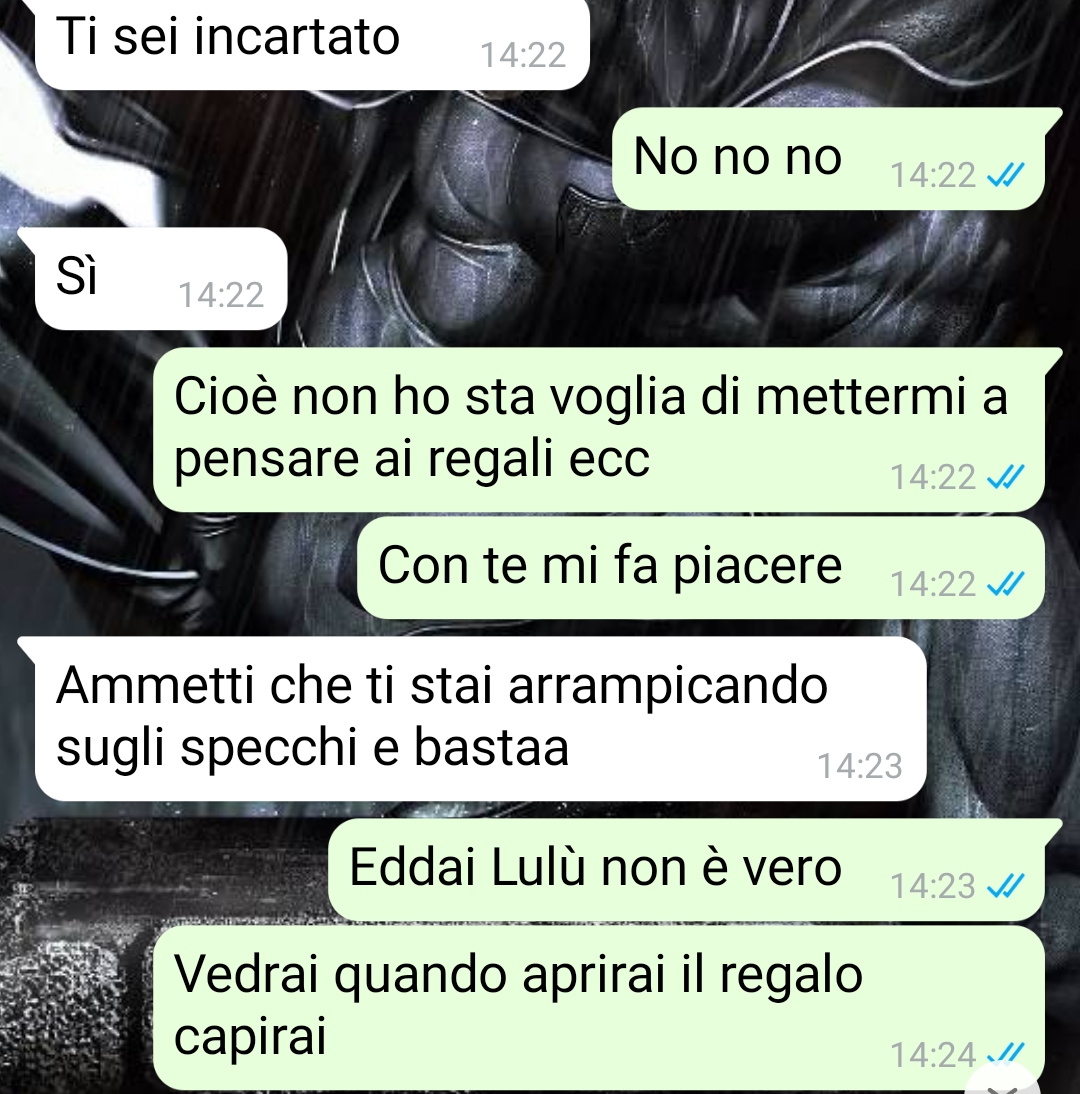Click the 14:22 timestamp on 'Ti sei incartato'
The image size is (1080, 1094).
[x=523, y=55]
